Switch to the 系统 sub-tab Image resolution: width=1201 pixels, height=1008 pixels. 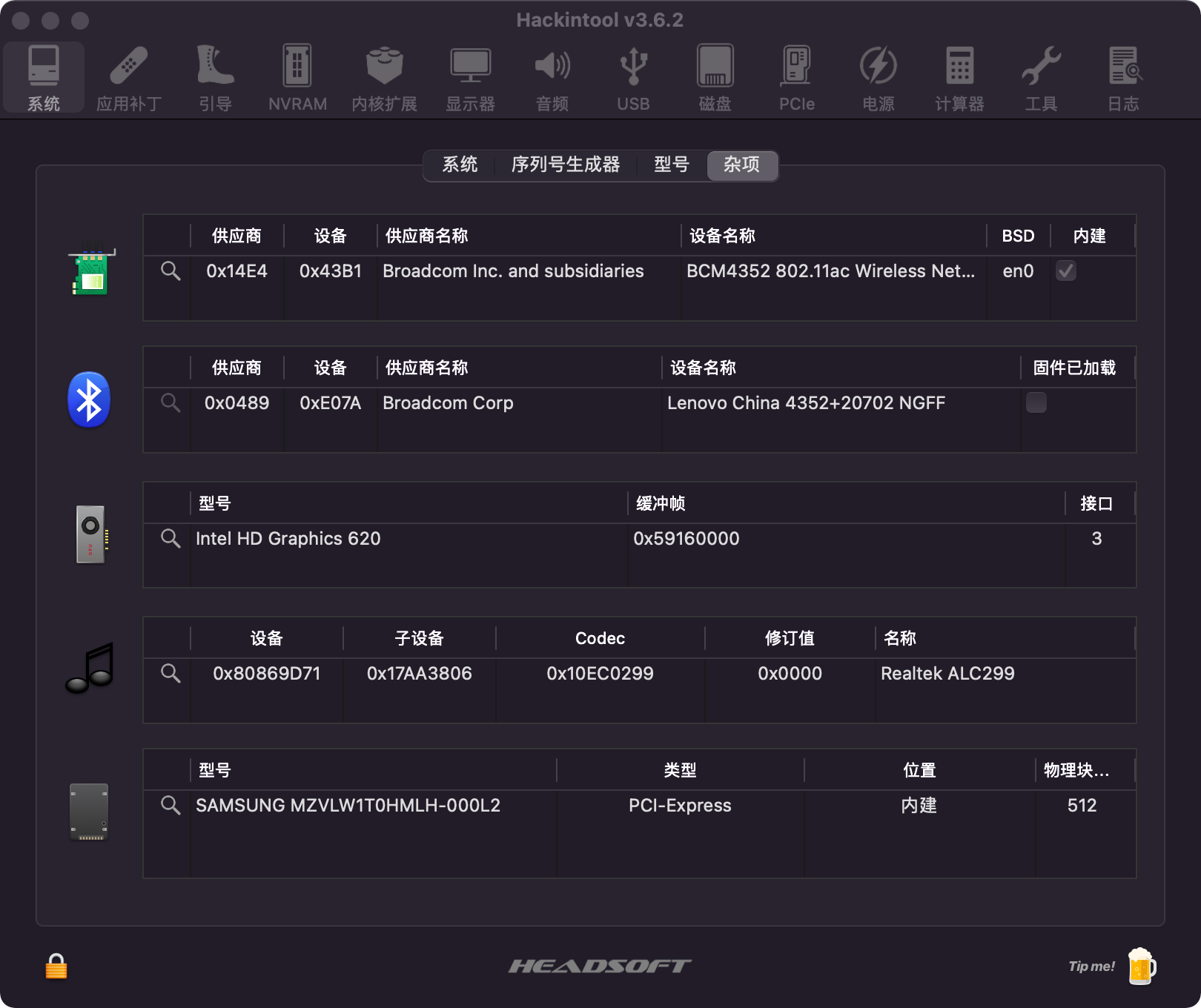click(460, 165)
